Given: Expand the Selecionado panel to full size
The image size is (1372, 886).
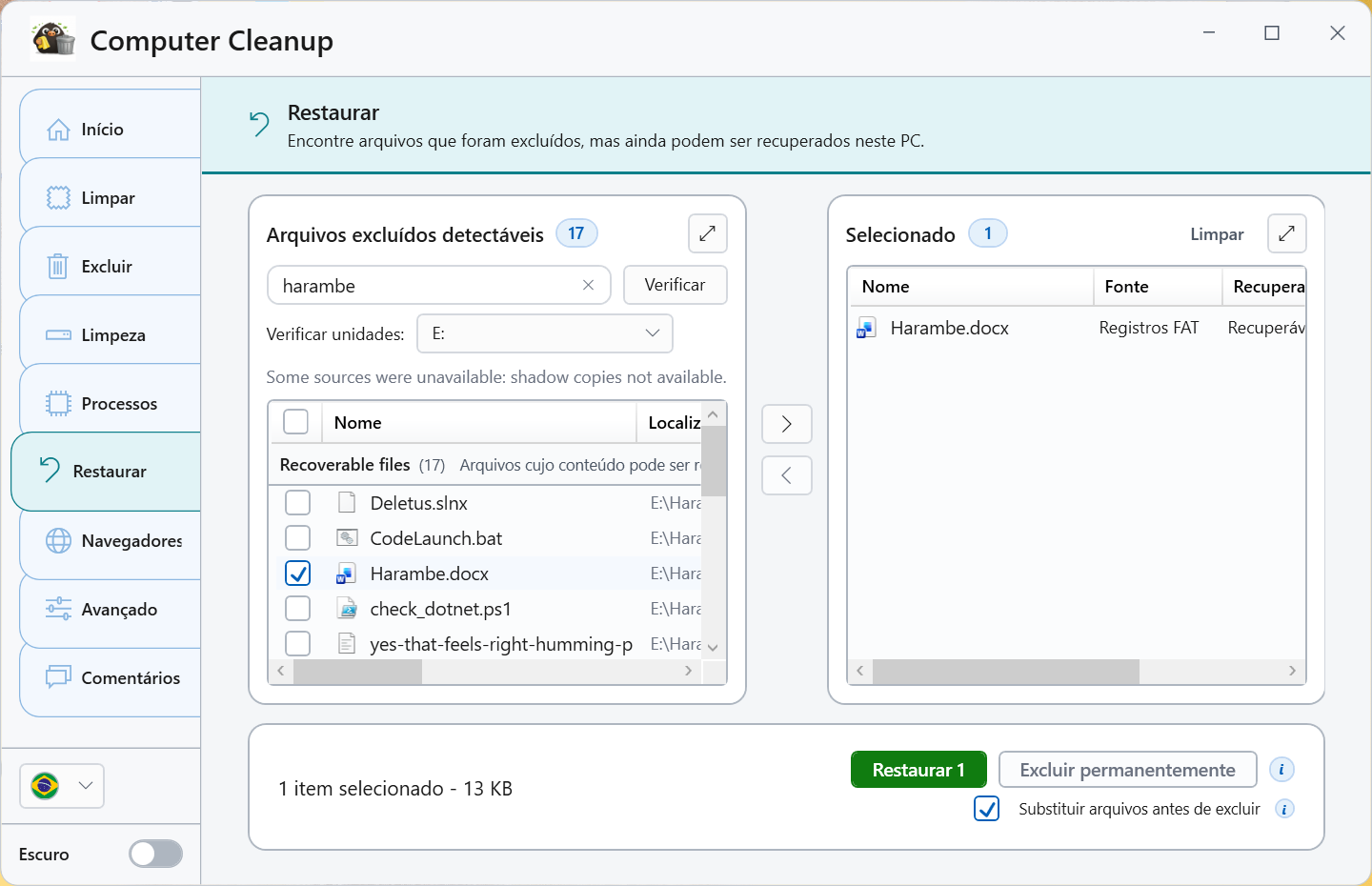Looking at the screenshot, I should (1286, 233).
